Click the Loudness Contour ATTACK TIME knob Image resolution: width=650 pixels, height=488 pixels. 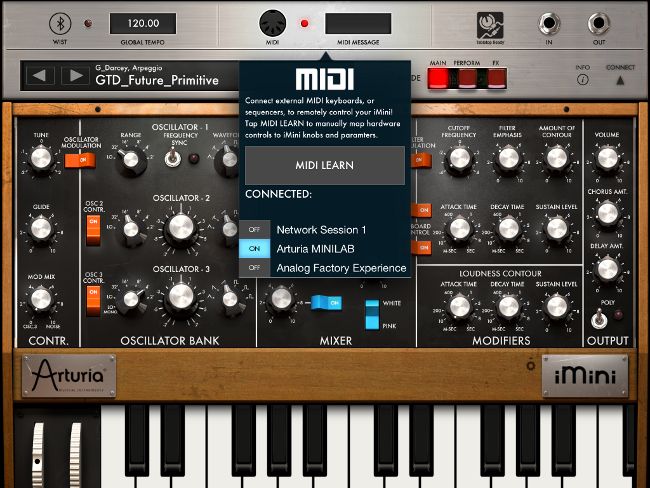pyautogui.click(x=459, y=307)
